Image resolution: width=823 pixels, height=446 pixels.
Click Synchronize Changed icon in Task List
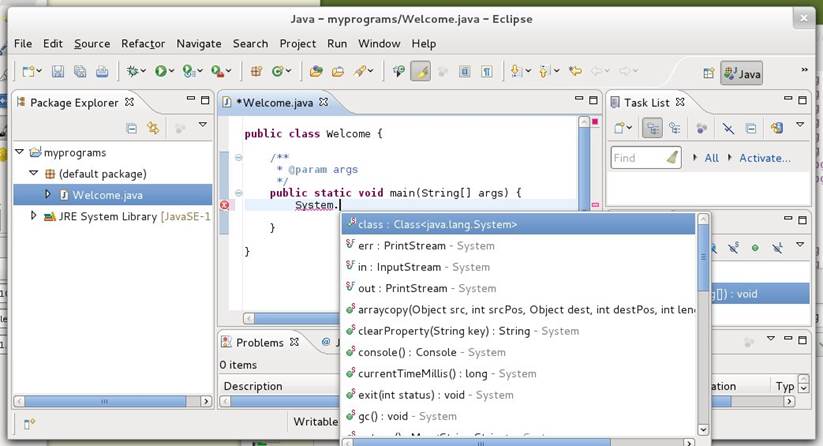776,128
